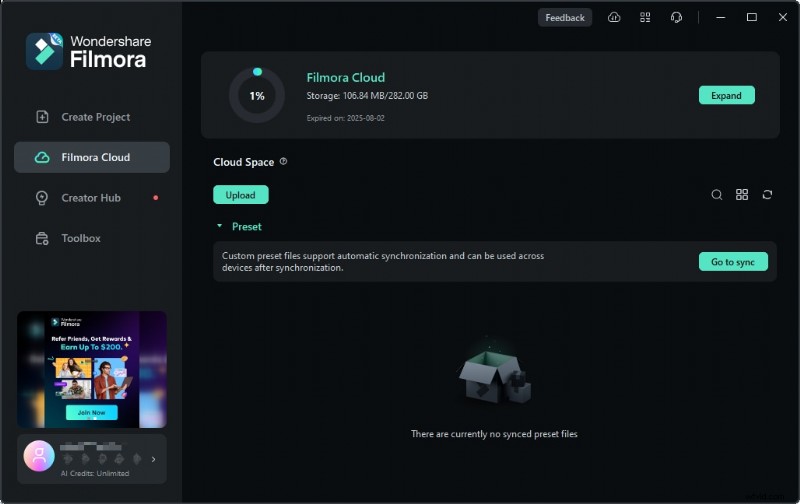Click the help icon beside Cloud Space

[x=283, y=162]
